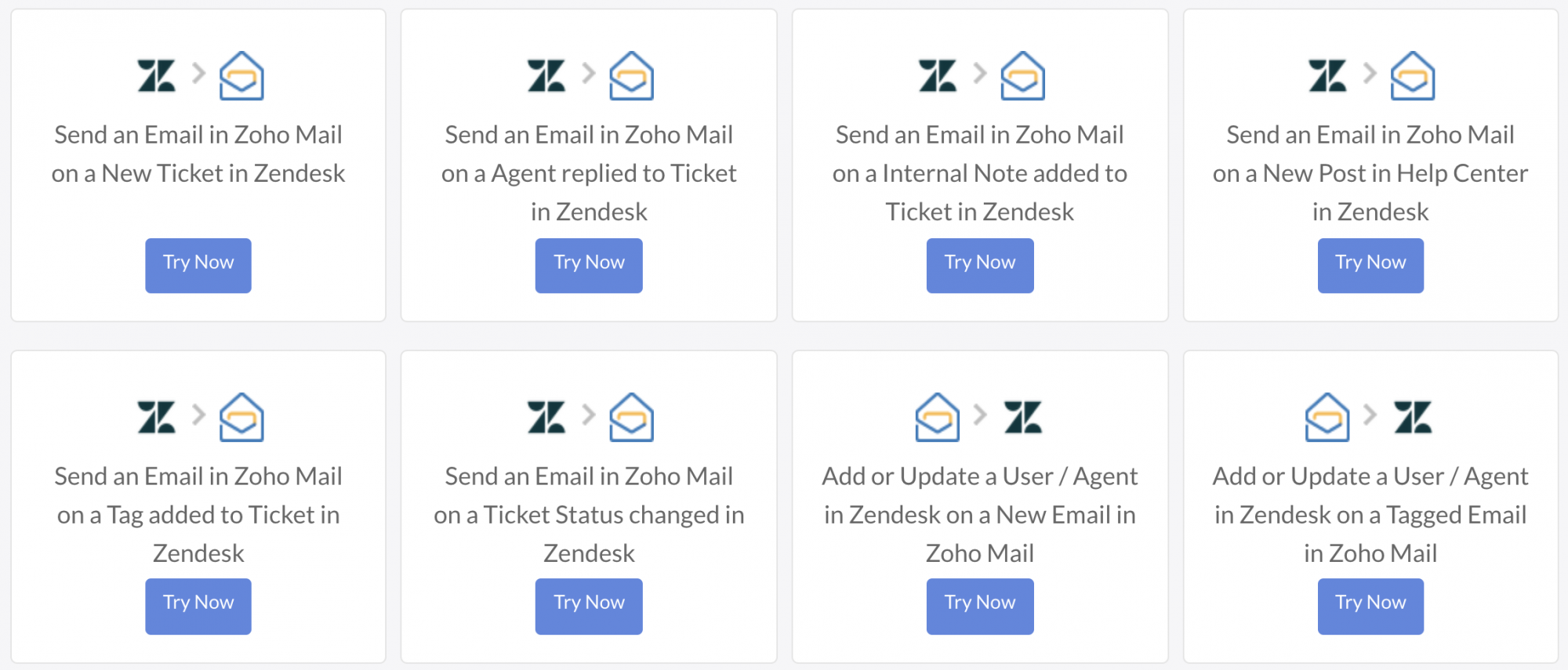Open the Ticket Status changed integration title
The width and height of the screenshot is (1568, 670).
[x=589, y=515]
